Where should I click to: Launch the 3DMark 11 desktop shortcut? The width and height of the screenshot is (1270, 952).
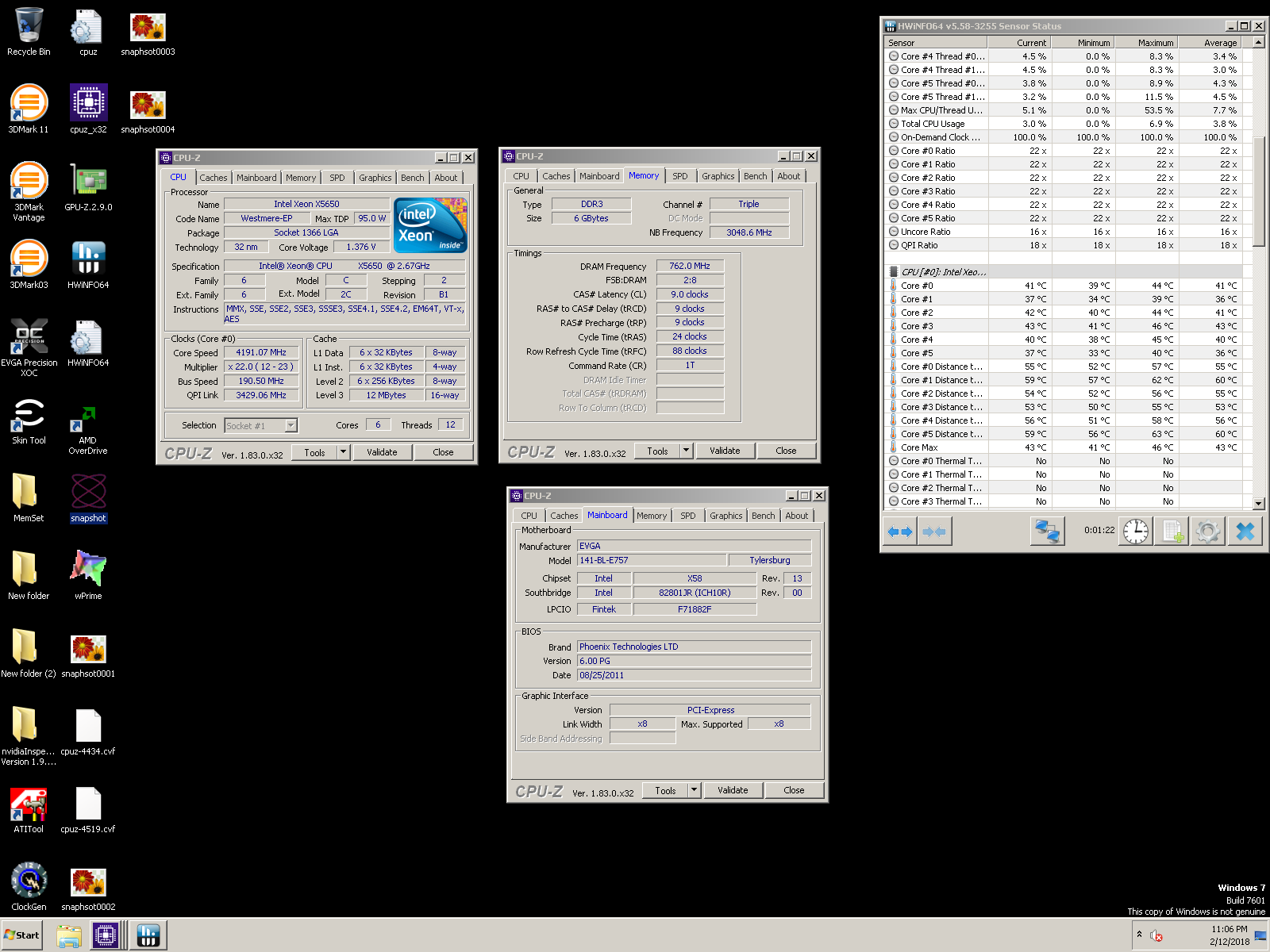coord(29,109)
